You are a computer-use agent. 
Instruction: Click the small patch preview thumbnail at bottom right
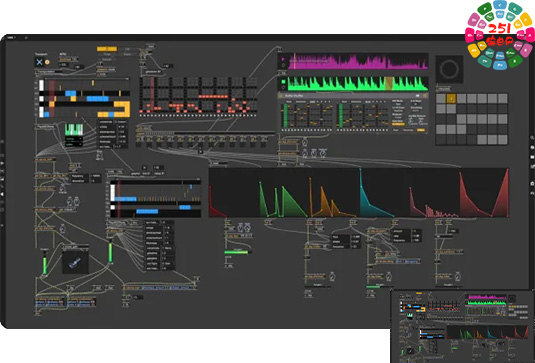[463, 326]
